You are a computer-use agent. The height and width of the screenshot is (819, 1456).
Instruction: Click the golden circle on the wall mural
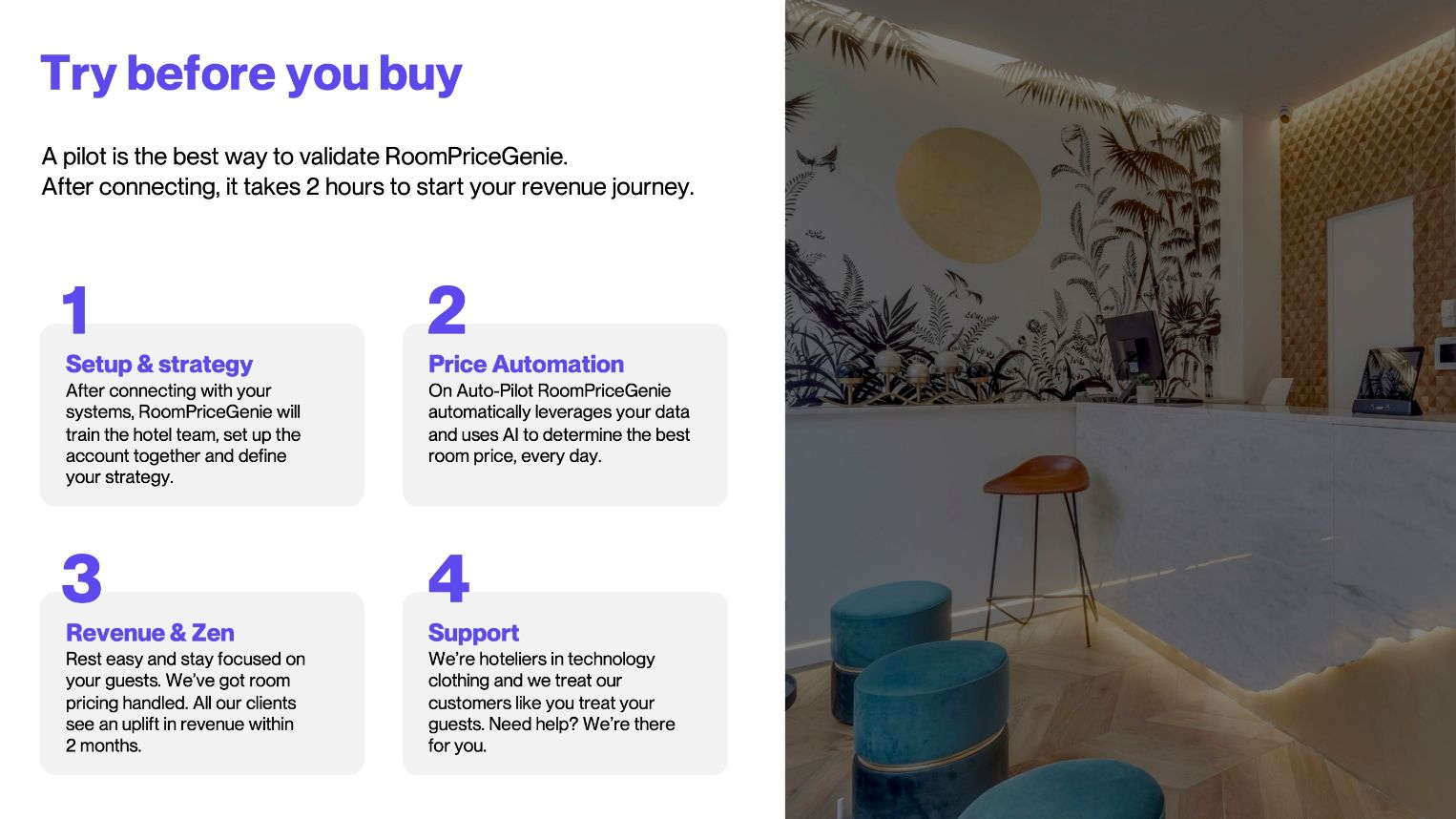pos(967,196)
